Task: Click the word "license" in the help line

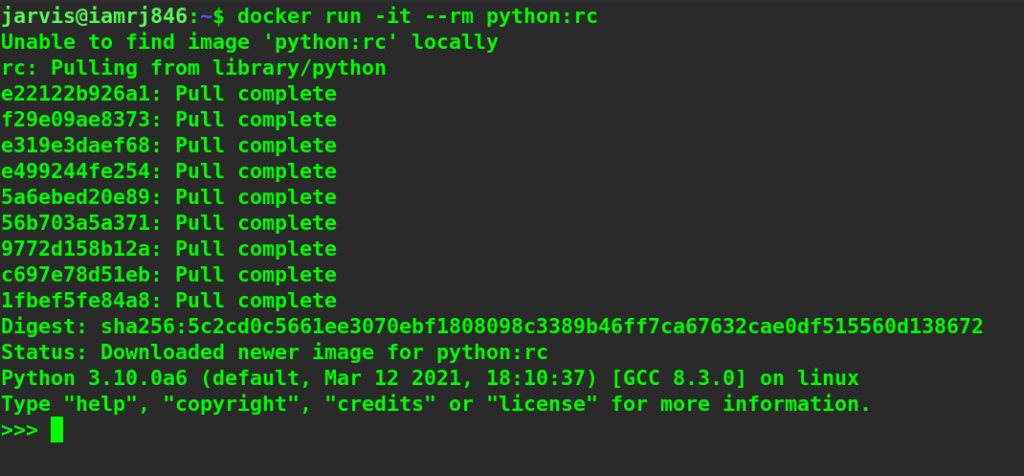Action: [548, 405]
